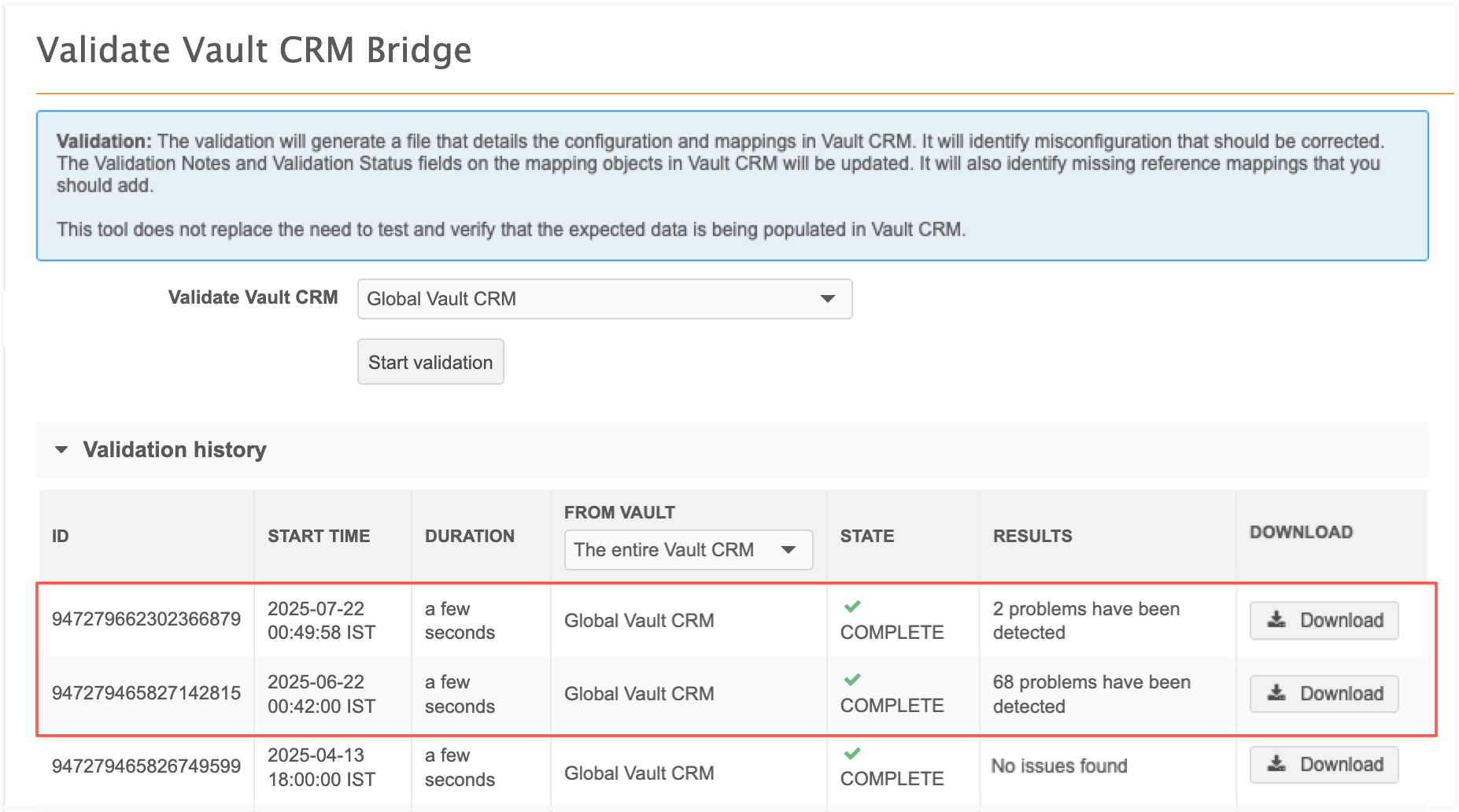Open the From Vault filter dropdown
The width and height of the screenshot is (1459, 812).
pos(689,550)
